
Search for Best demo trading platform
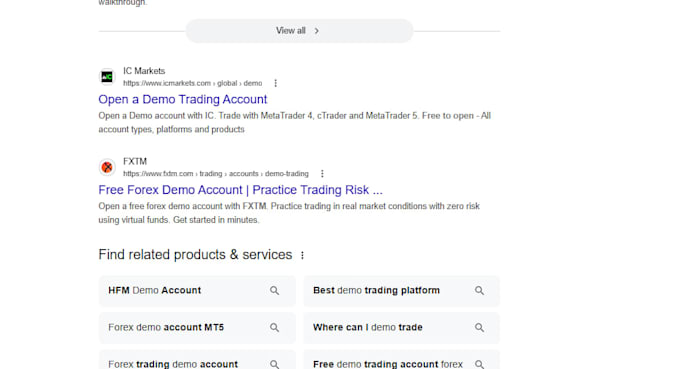pos(402,291)
